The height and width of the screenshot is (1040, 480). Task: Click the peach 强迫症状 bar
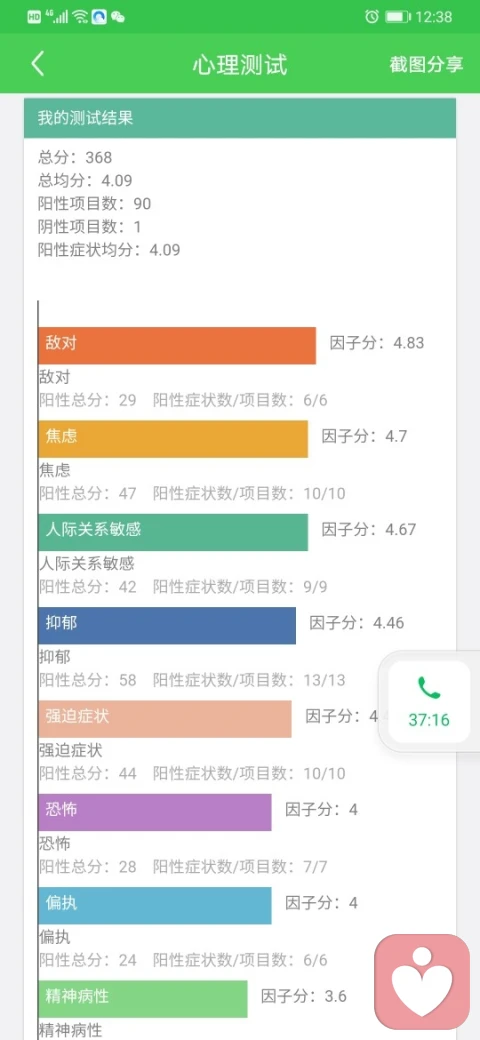click(165, 719)
